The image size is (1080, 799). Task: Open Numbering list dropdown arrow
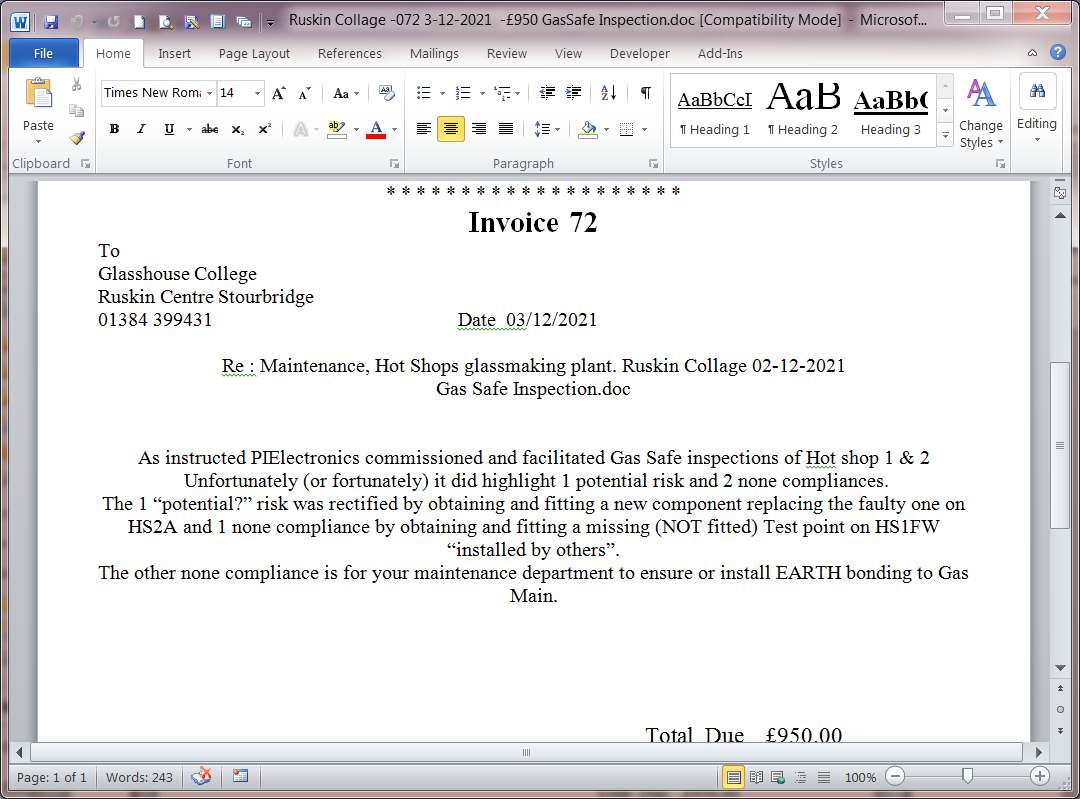pos(482,93)
